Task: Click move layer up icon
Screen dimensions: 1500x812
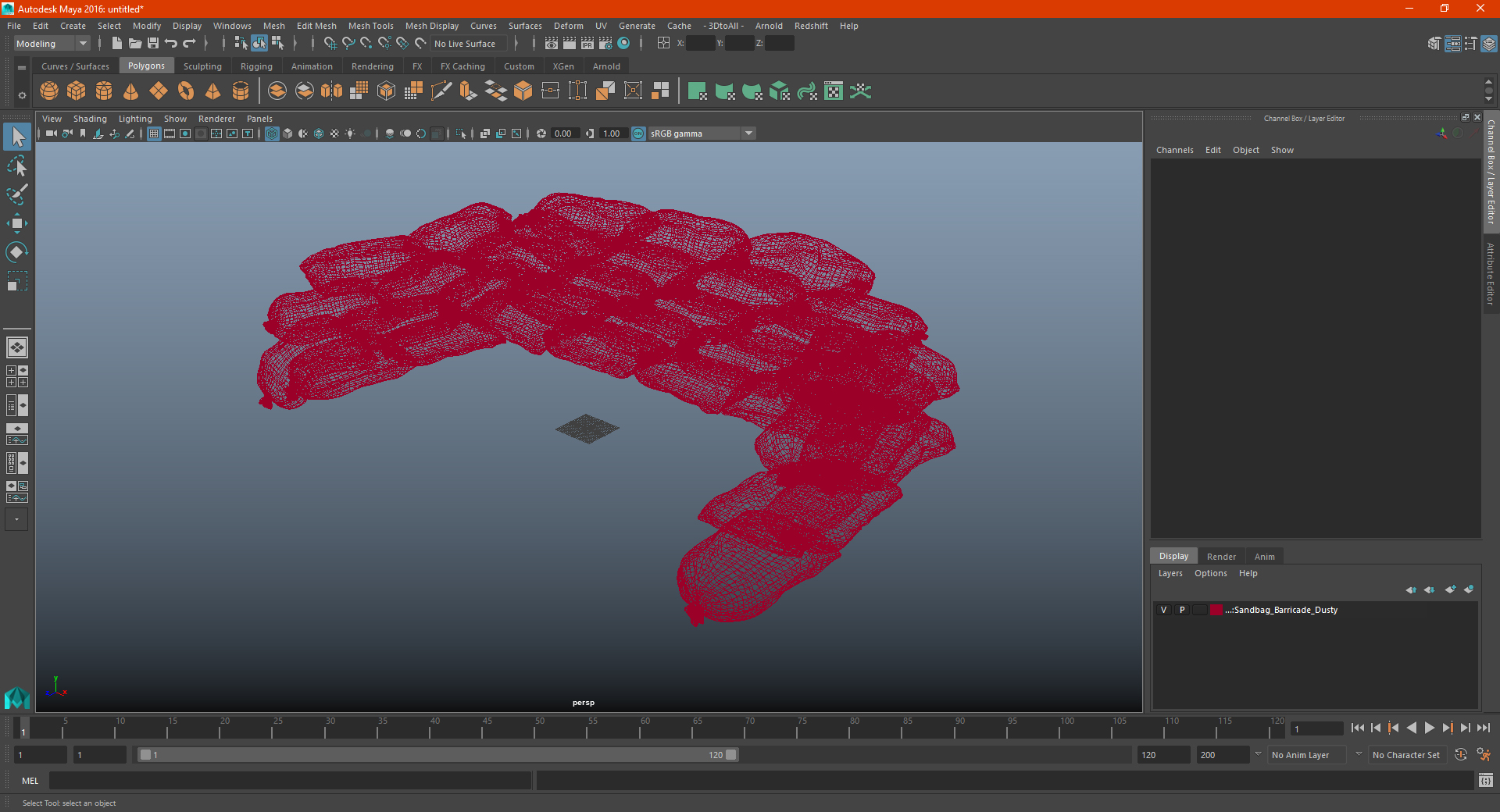Action: click(1411, 589)
